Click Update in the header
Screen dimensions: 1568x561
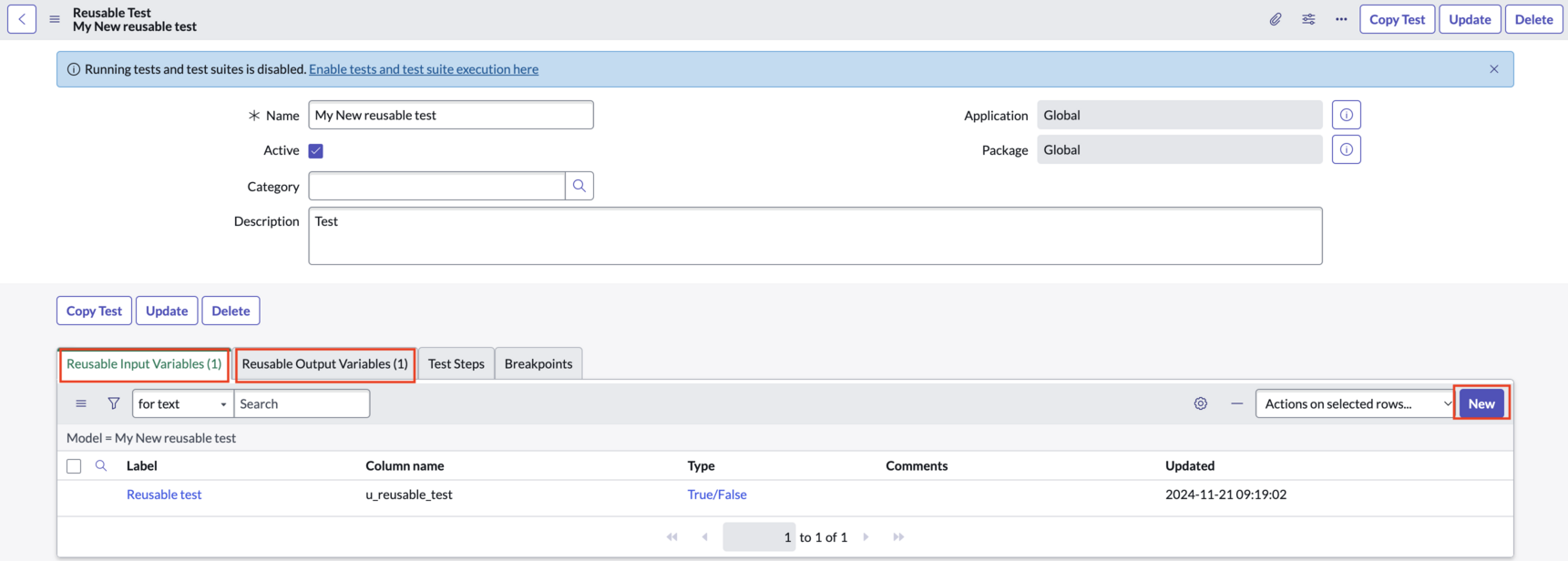click(x=1470, y=19)
